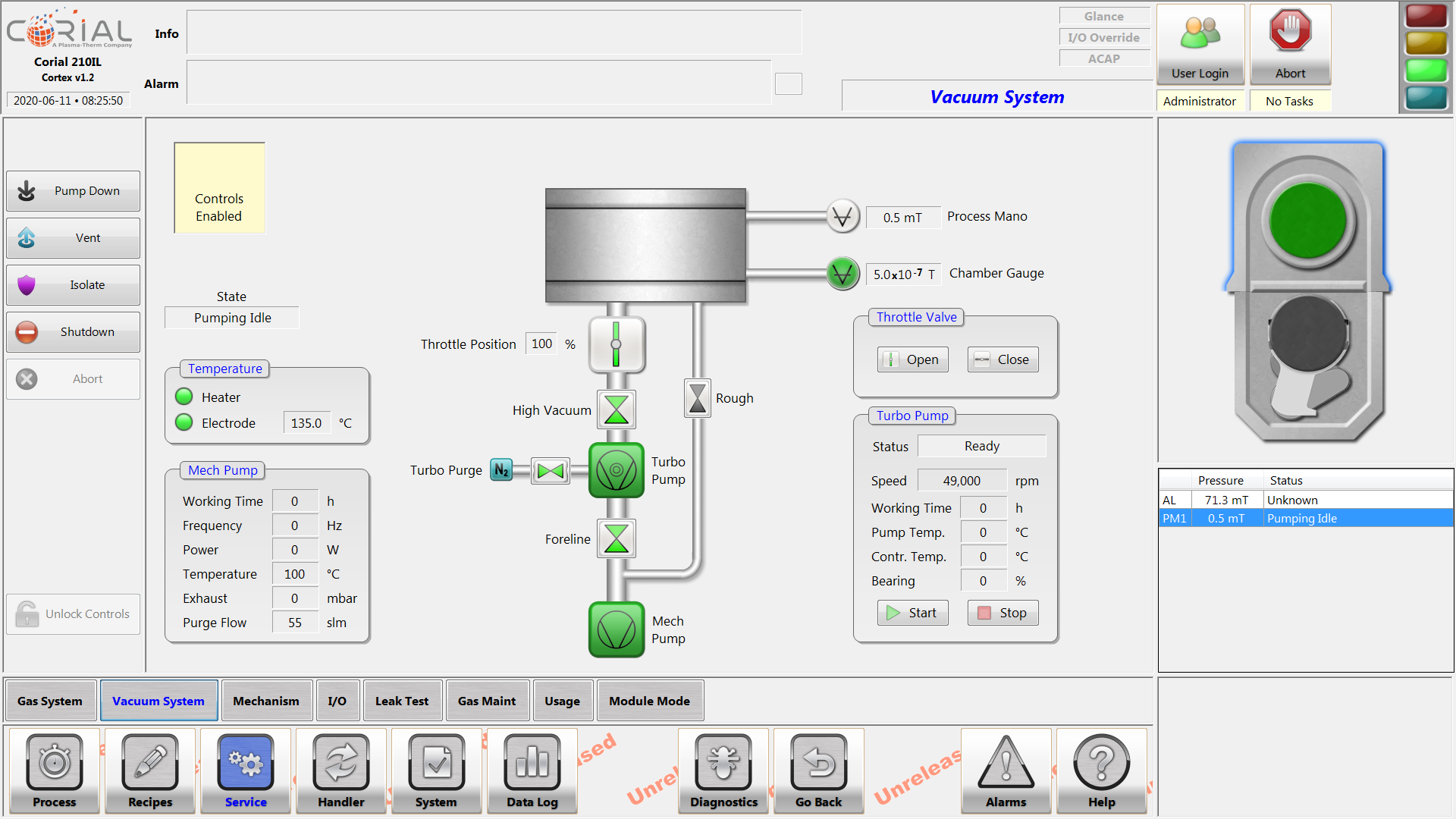Click the vacuum chamber graphic

pos(646,246)
